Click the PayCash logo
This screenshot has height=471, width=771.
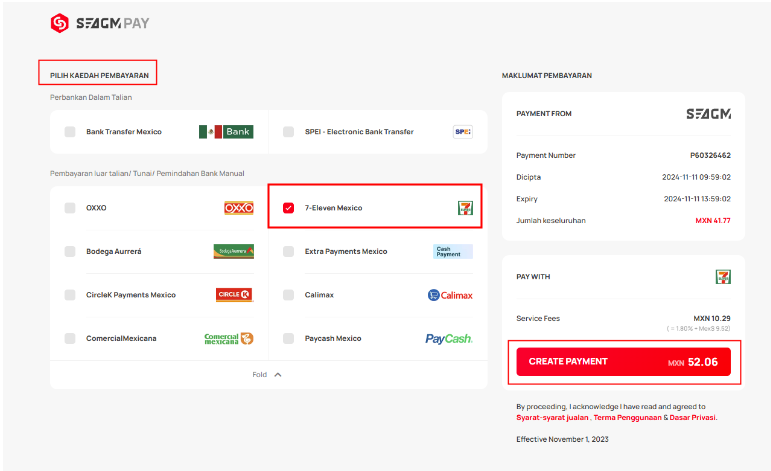coord(449,339)
